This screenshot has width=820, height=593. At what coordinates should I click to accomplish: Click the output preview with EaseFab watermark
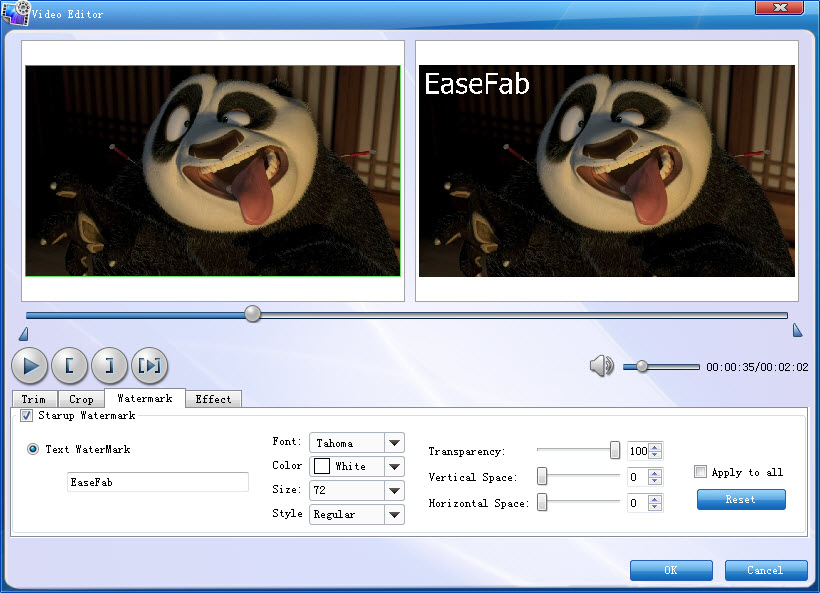tap(607, 171)
